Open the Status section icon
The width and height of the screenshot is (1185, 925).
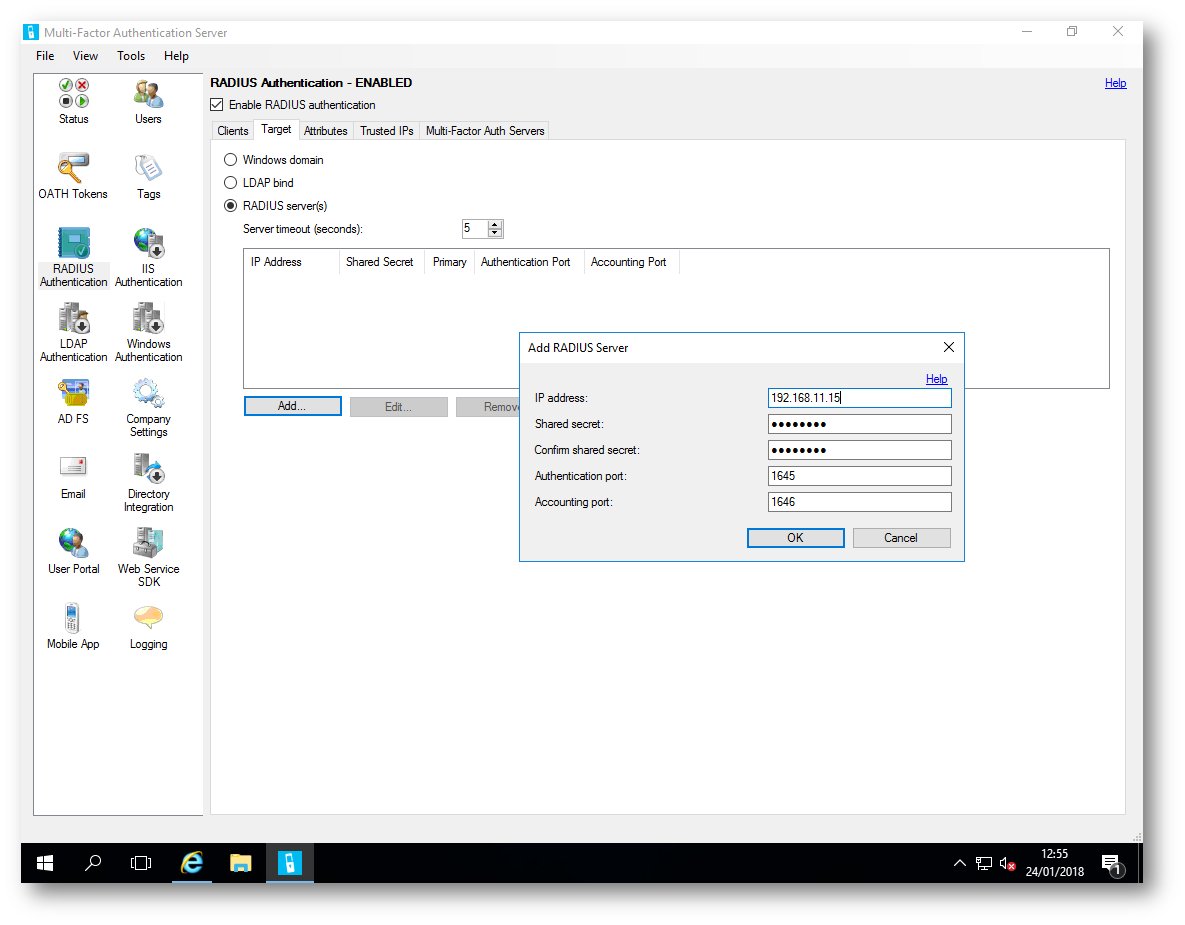(73, 101)
